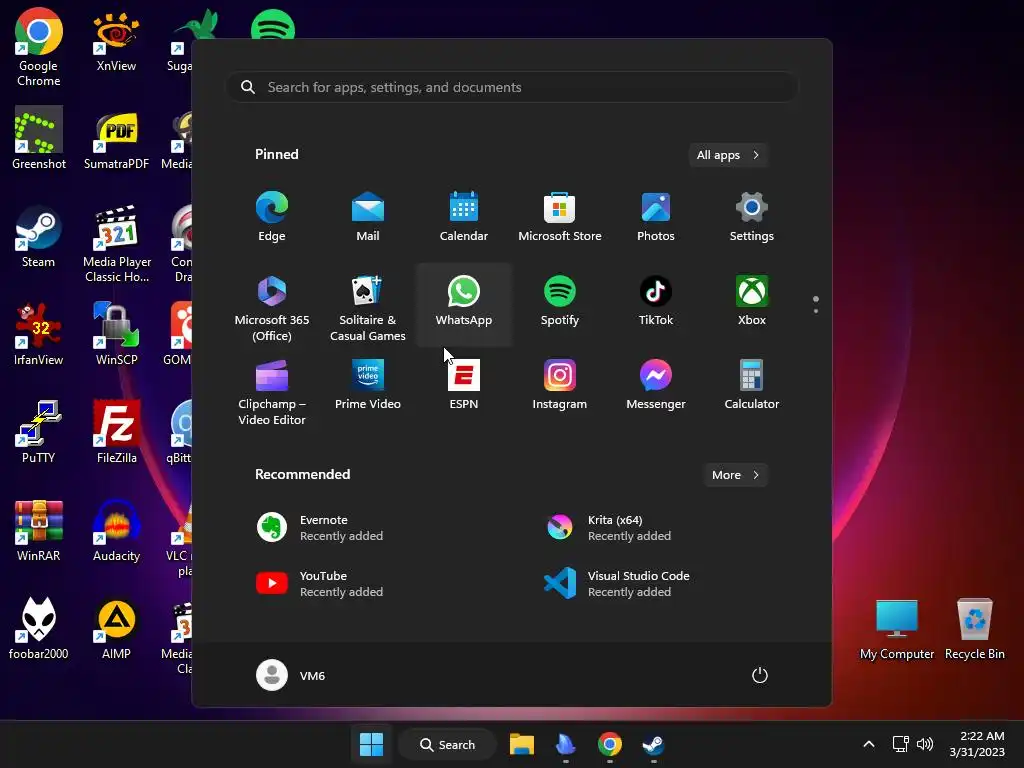Open the ESPN app
Screen dimensions: 1024x768
pyautogui.click(x=464, y=385)
